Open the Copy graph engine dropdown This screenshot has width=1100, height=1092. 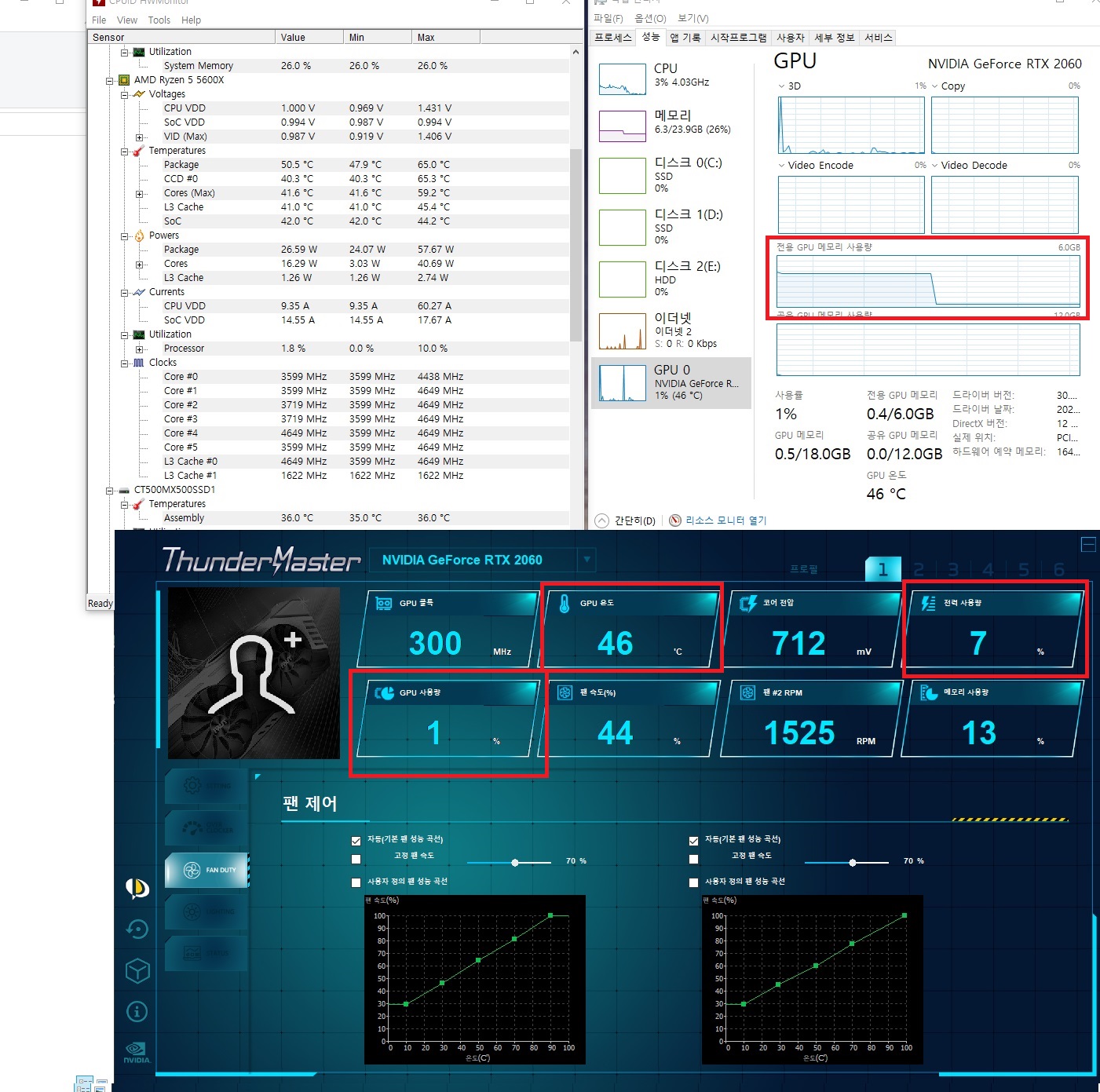click(935, 86)
